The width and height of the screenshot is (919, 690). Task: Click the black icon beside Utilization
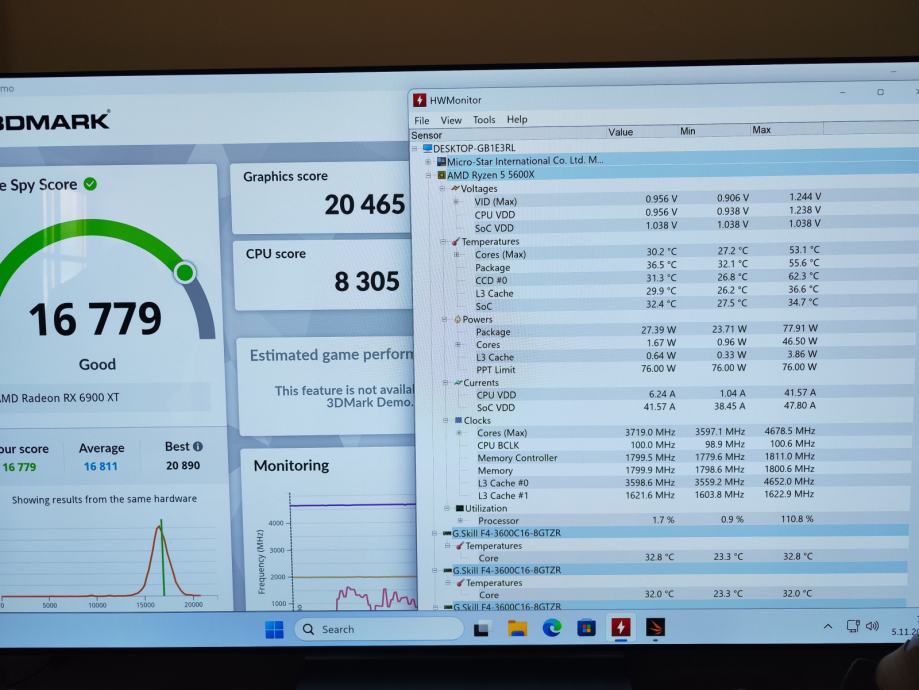point(460,508)
